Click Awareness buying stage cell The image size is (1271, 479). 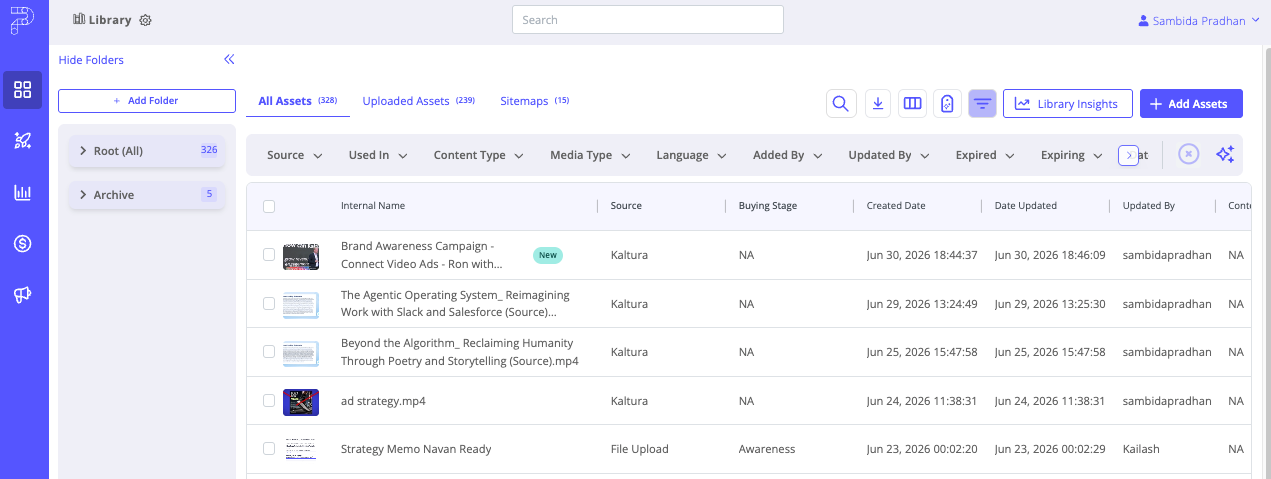point(767,449)
